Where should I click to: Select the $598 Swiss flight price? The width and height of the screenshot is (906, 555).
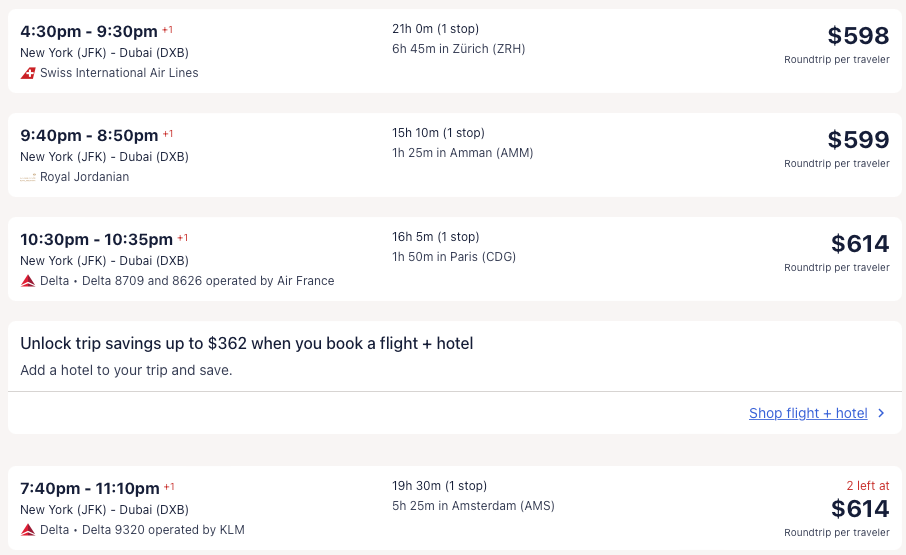(x=858, y=36)
